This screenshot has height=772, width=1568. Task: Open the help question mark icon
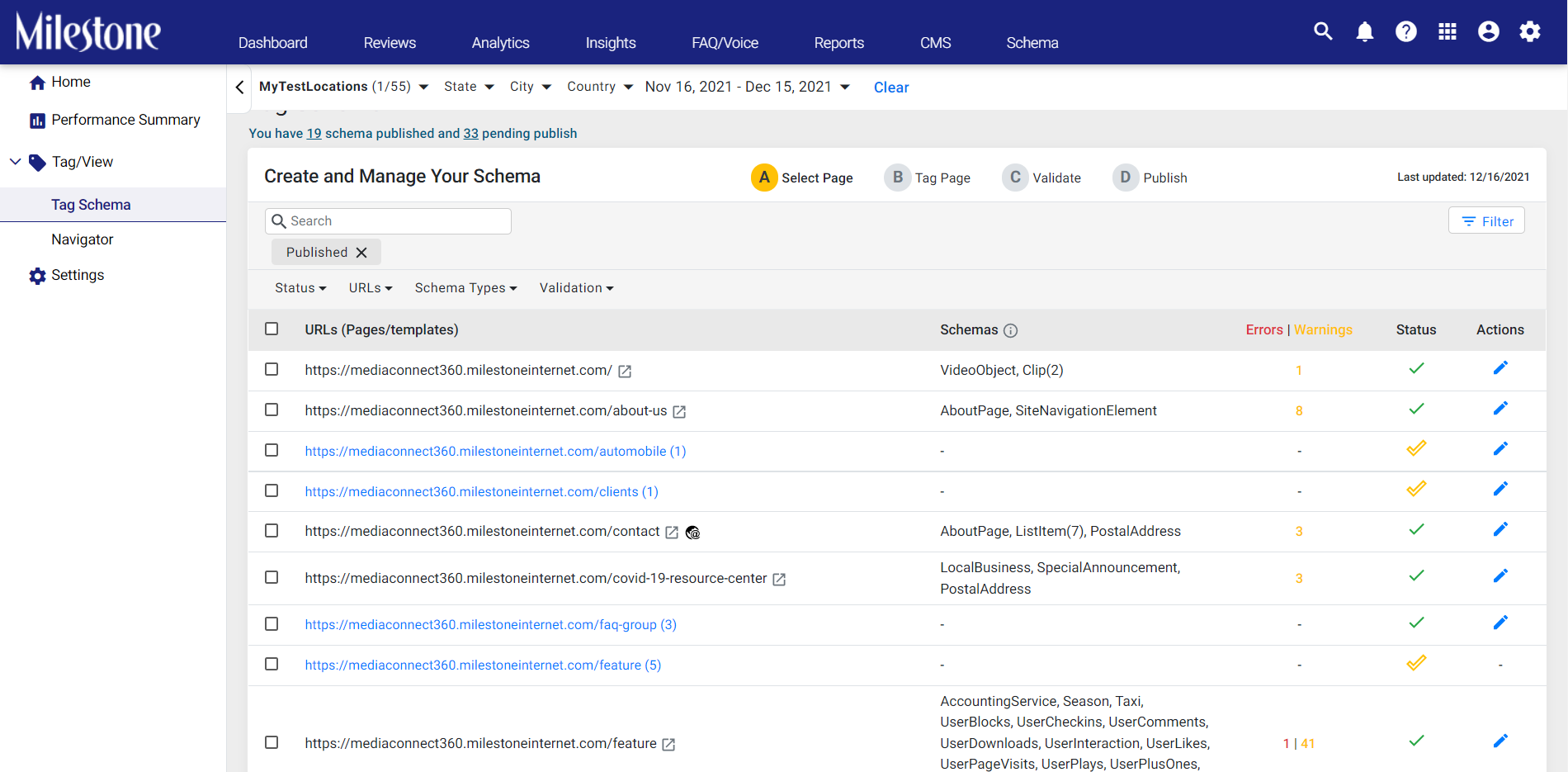(x=1406, y=31)
